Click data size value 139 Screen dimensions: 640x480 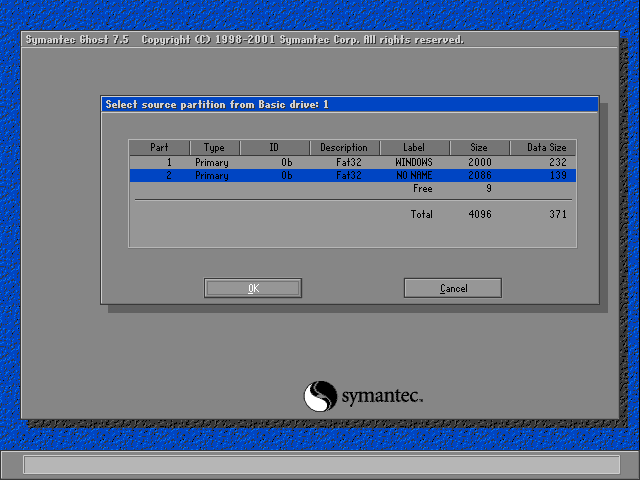click(558, 176)
